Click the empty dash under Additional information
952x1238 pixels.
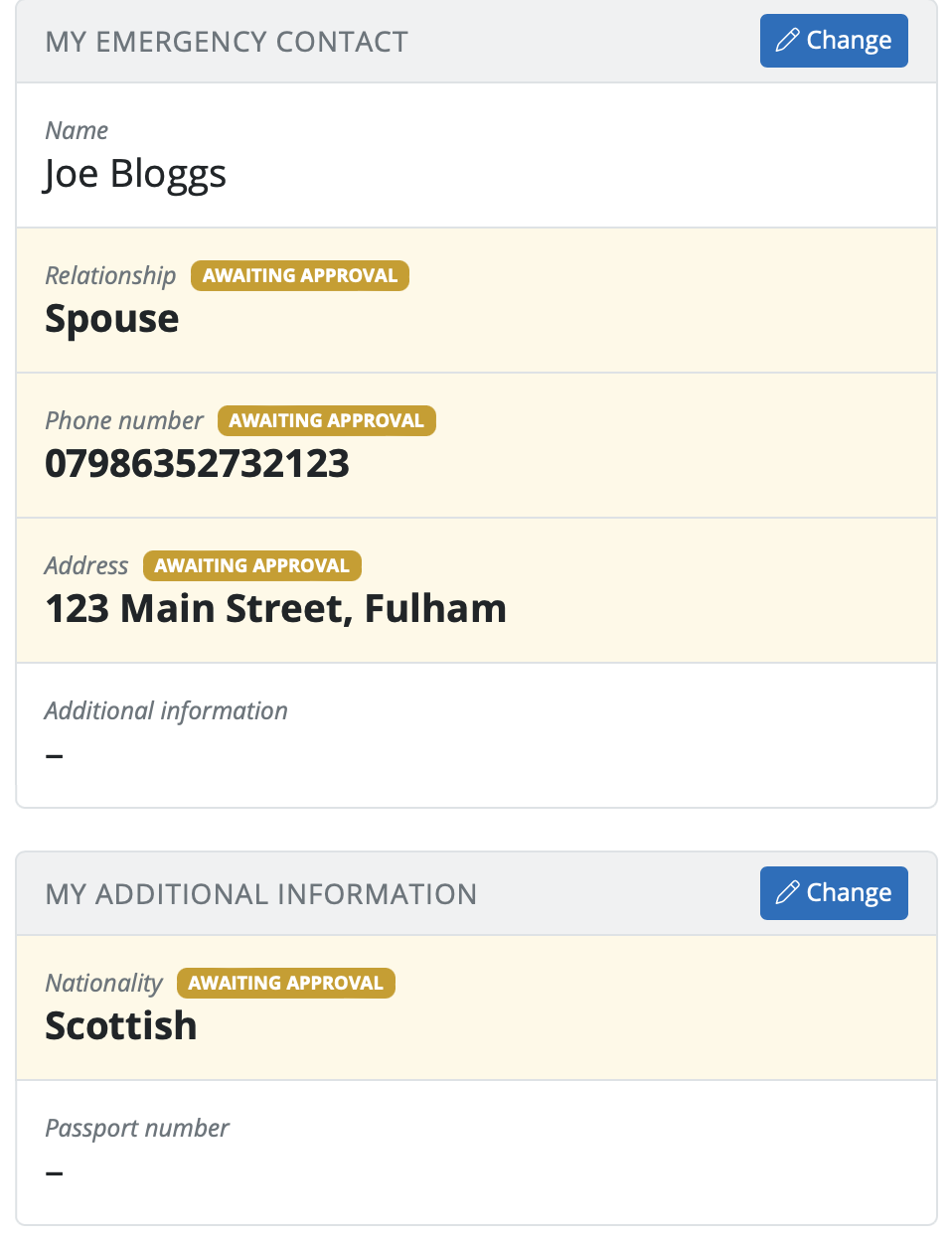point(55,756)
